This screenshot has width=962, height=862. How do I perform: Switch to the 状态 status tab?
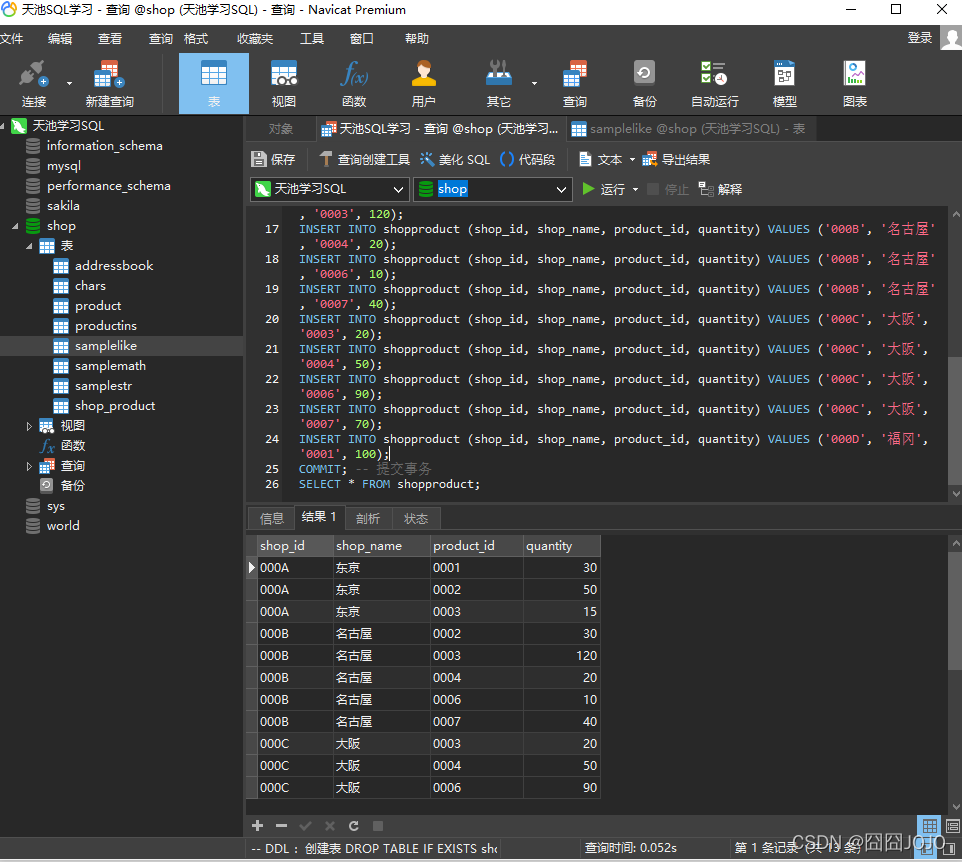coord(415,518)
